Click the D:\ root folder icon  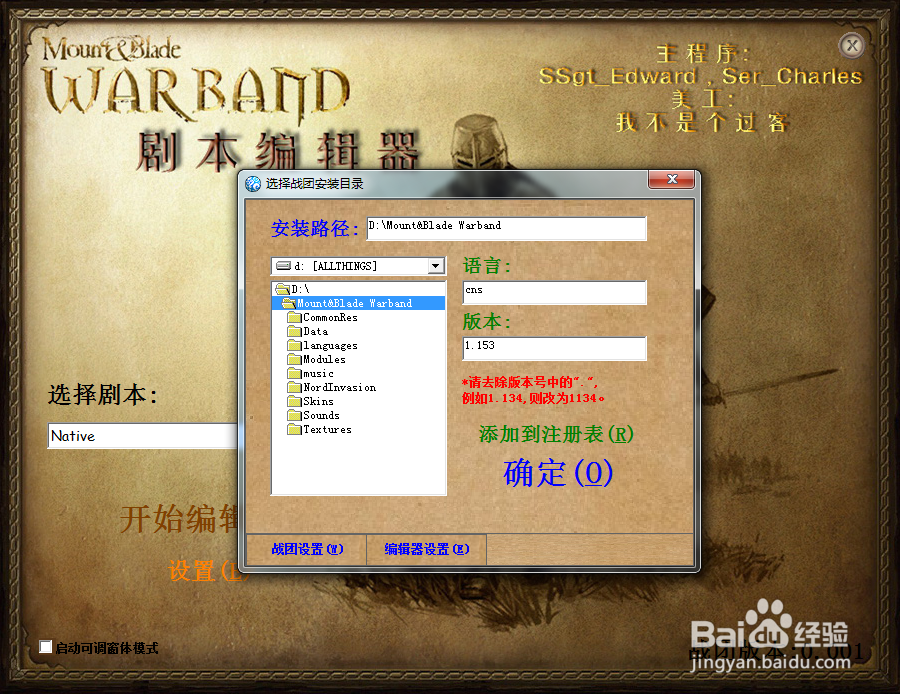(282, 289)
